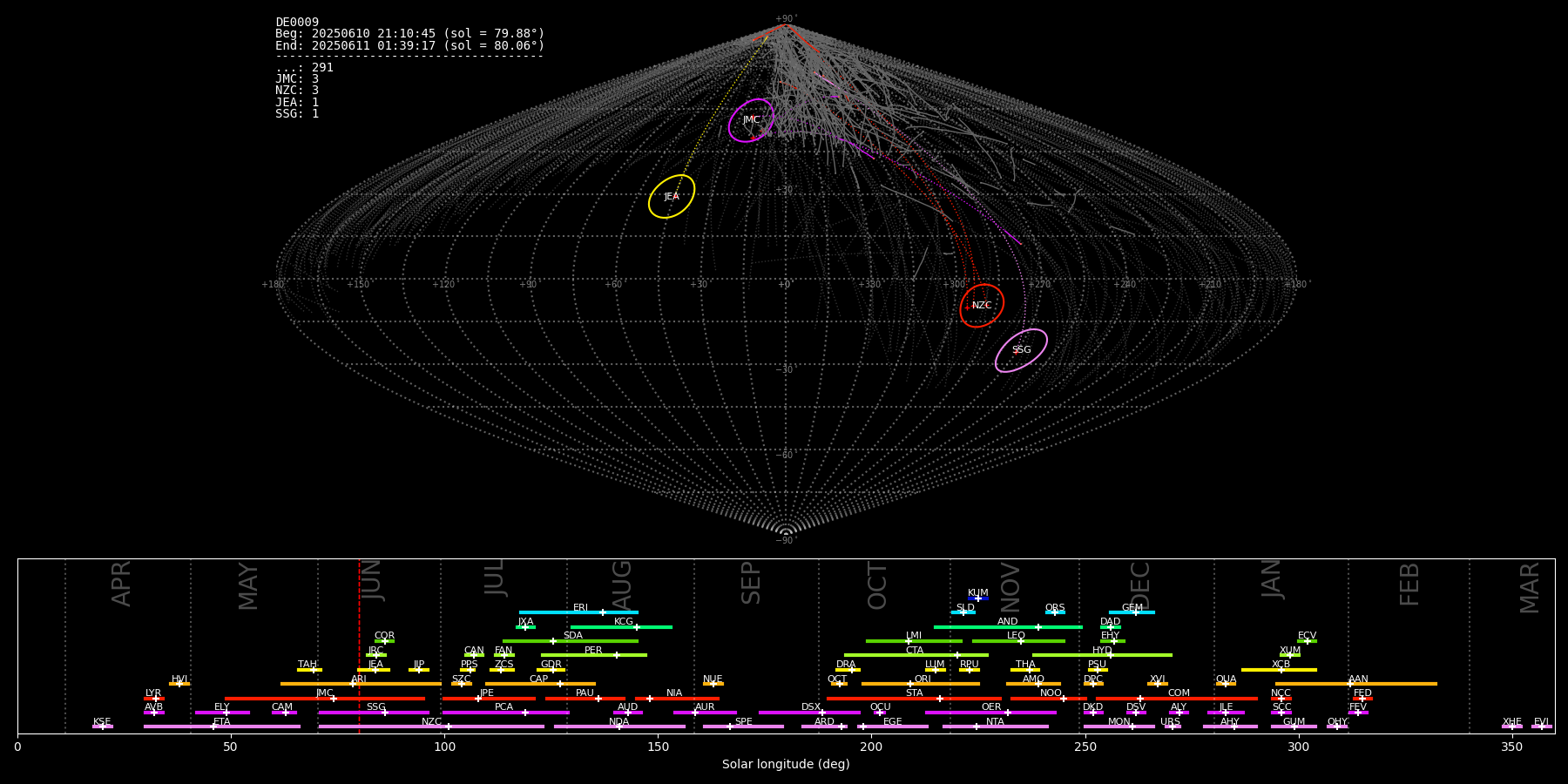The image size is (1568, 784).
Task: Click the yellow JEA radiant ellipse on the map
Action: click(x=672, y=196)
